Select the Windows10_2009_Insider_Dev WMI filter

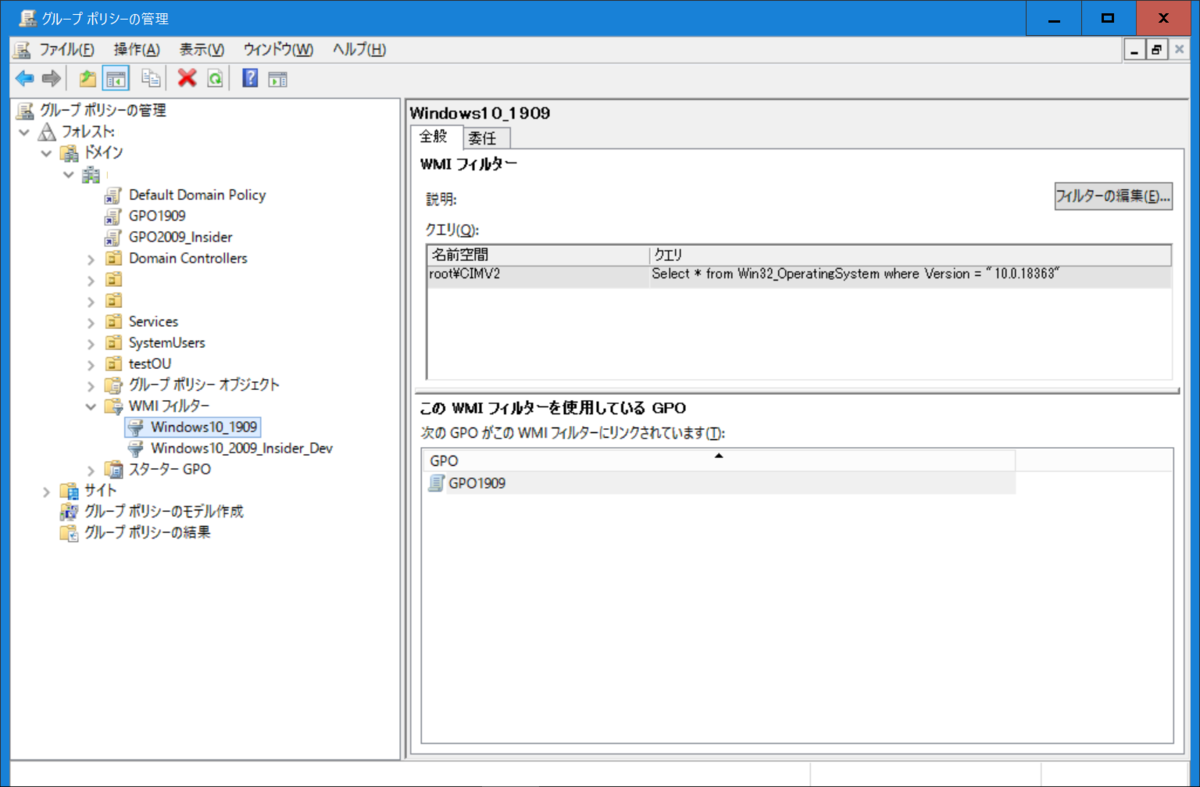[241, 448]
